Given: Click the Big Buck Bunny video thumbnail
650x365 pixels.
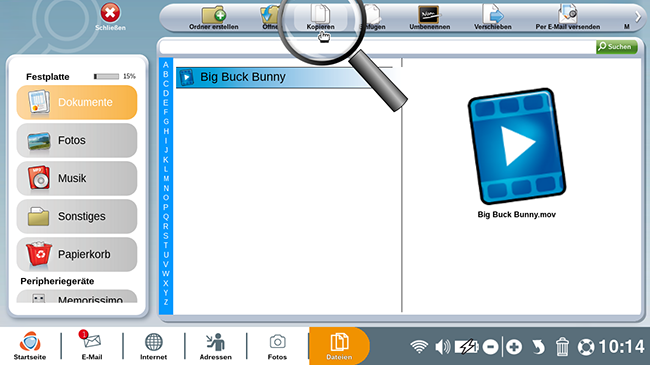Looking at the screenshot, I should click(x=517, y=146).
